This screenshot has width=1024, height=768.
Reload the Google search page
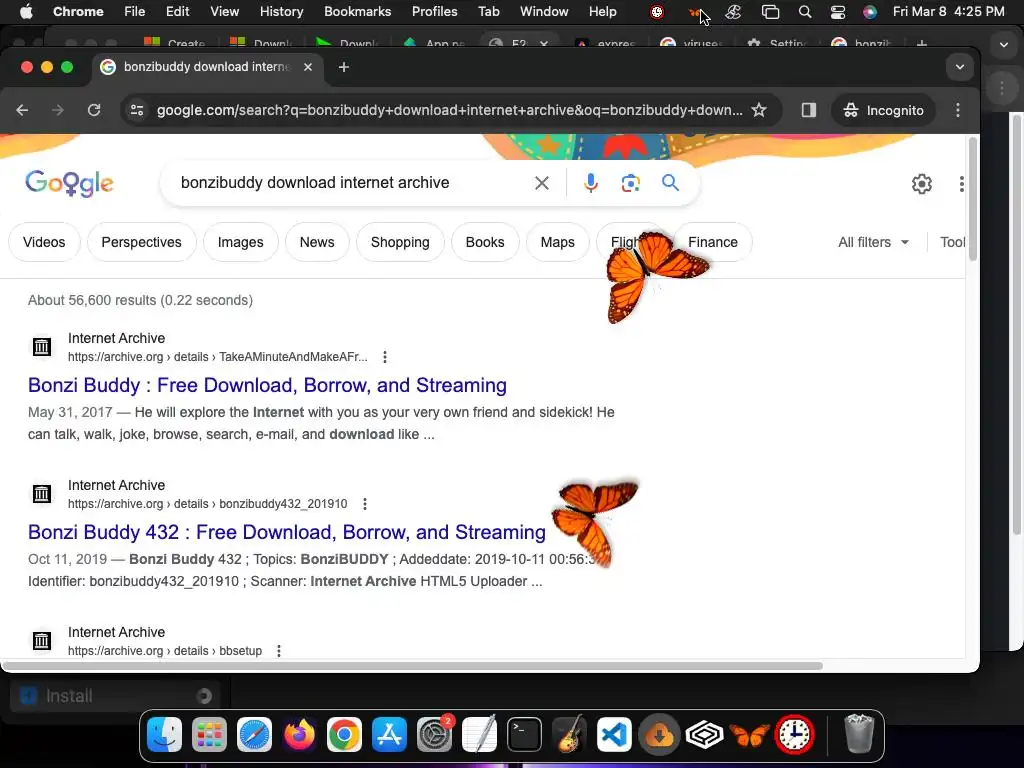click(x=94, y=110)
